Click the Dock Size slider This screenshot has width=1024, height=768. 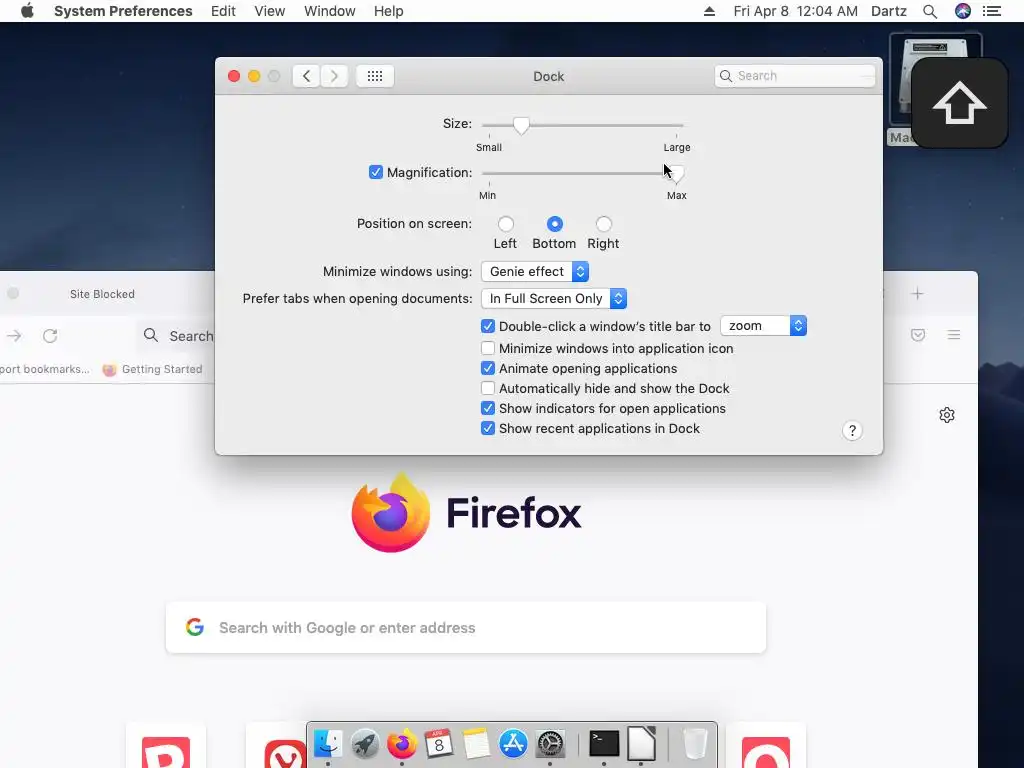(583, 125)
